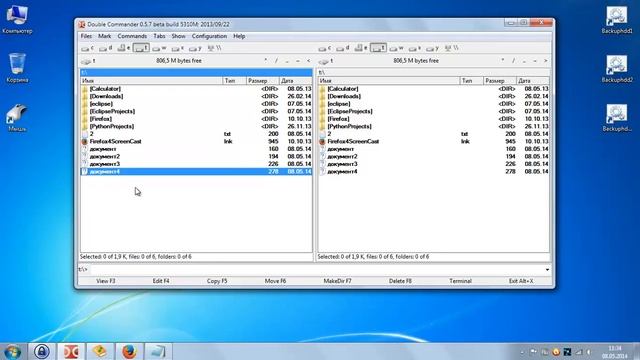The height and width of the screenshot is (360, 640).
Task: Select [Calculator] folder in left panel
Action: [196, 89]
